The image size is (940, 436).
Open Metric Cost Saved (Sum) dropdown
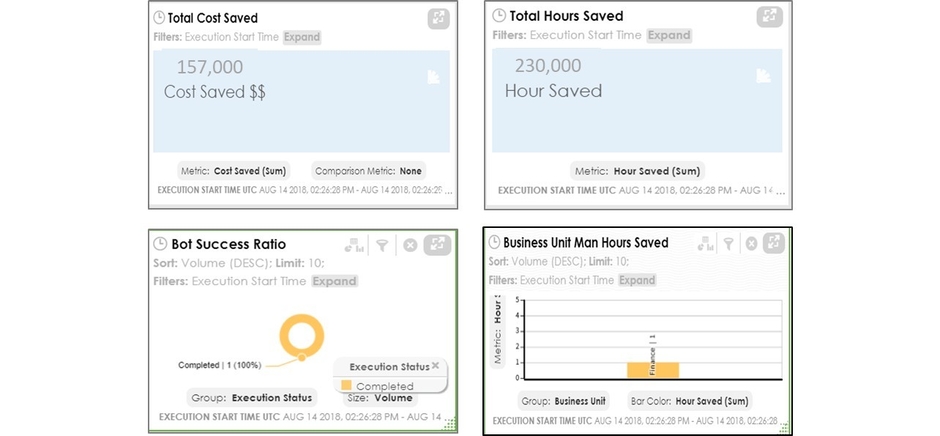point(237,171)
